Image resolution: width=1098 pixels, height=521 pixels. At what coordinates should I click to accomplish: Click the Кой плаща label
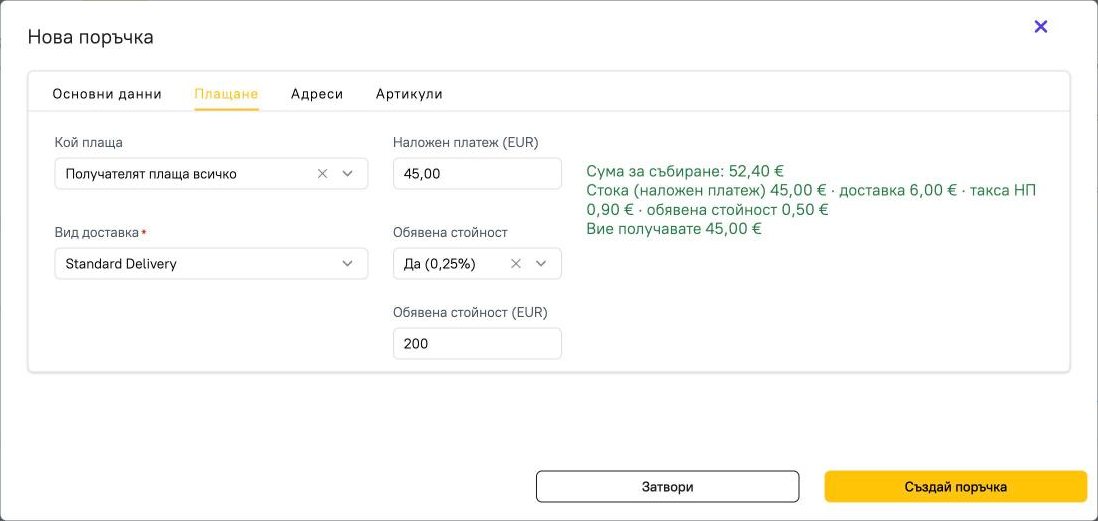[88, 142]
